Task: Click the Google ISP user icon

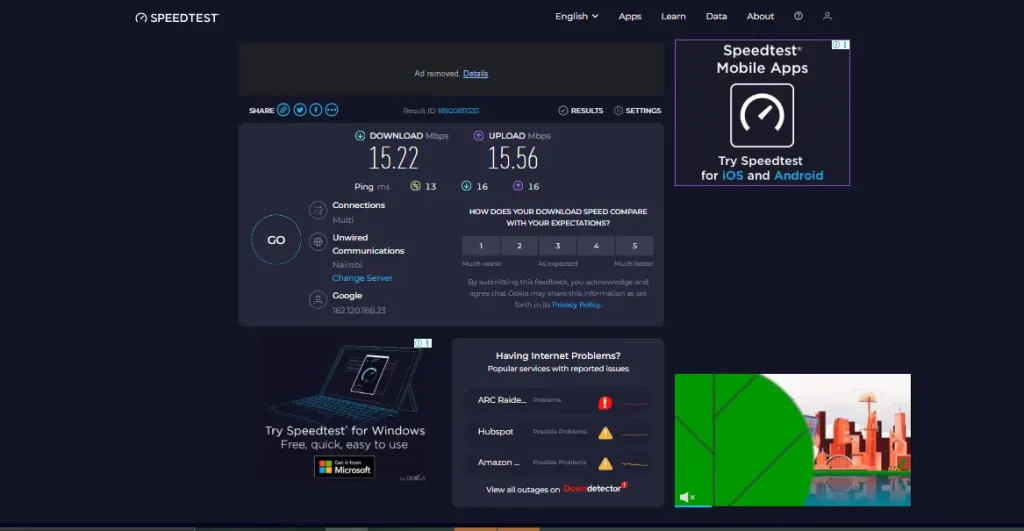Action: pos(318,300)
